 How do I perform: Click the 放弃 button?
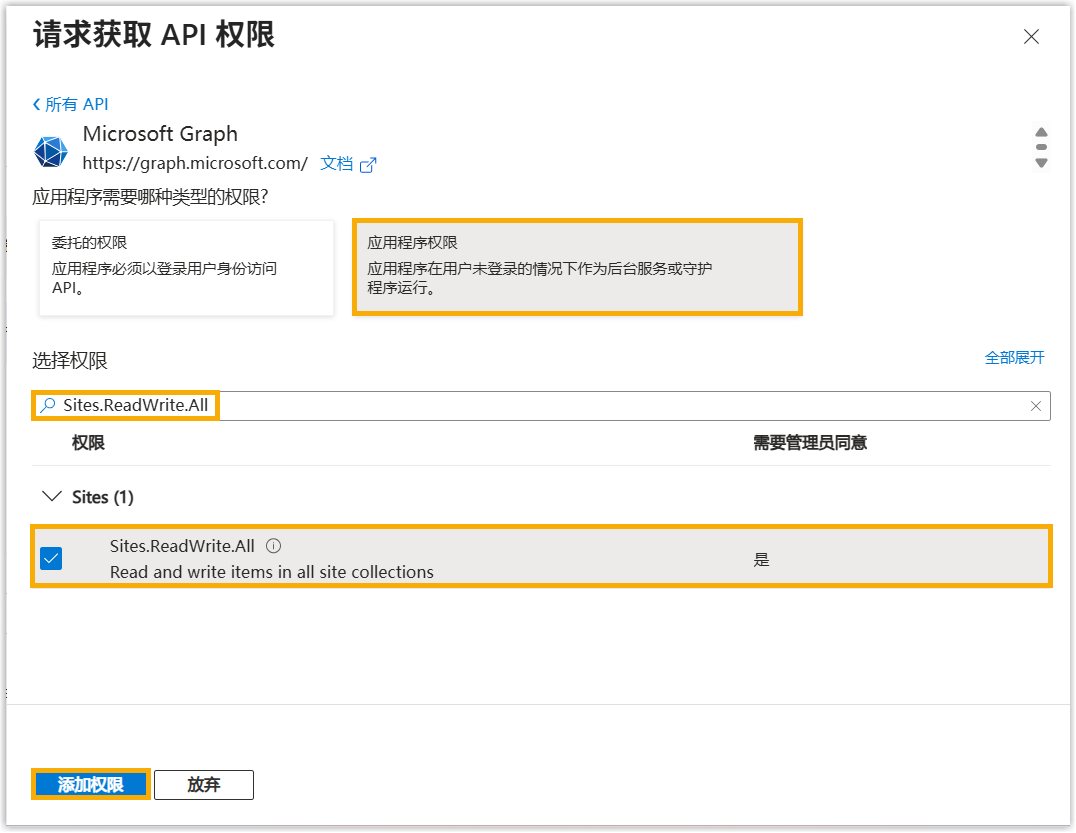pyautogui.click(x=204, y=785)
